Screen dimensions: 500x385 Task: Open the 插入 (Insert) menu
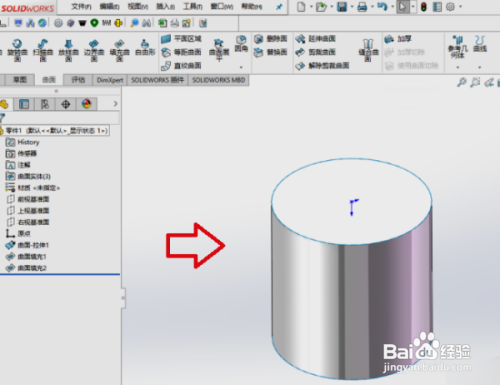click(165, 6)
